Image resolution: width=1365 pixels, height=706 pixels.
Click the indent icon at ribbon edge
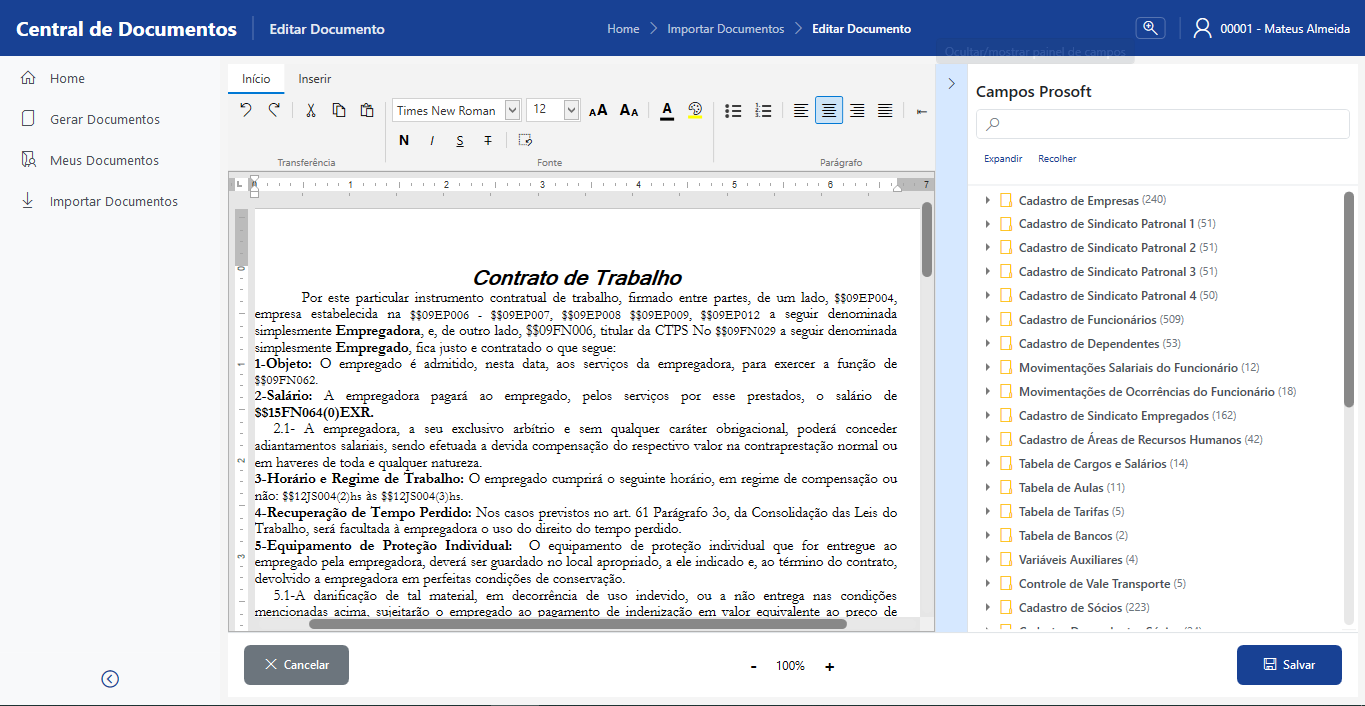tap(922, 111)
